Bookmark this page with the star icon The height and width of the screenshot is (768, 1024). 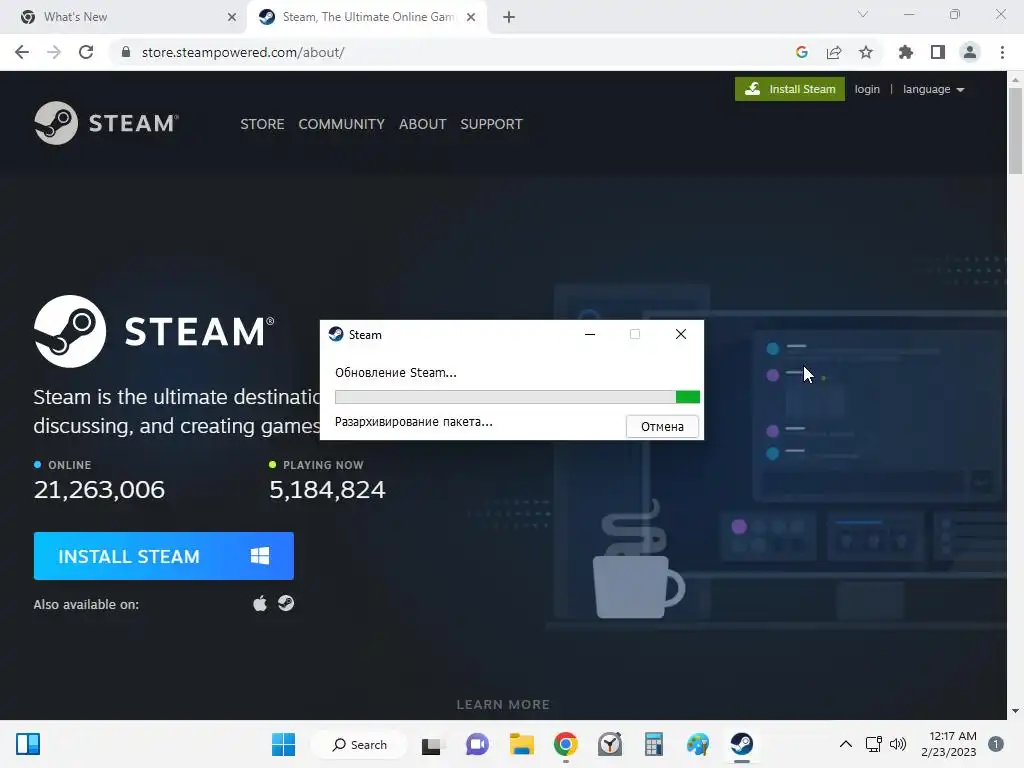tap(866, 52)
